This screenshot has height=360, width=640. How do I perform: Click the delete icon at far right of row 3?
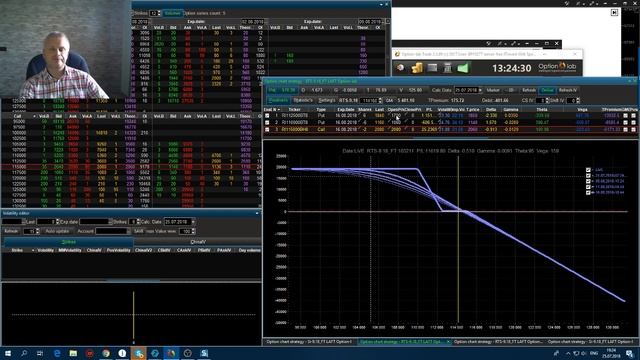point(633,129)
